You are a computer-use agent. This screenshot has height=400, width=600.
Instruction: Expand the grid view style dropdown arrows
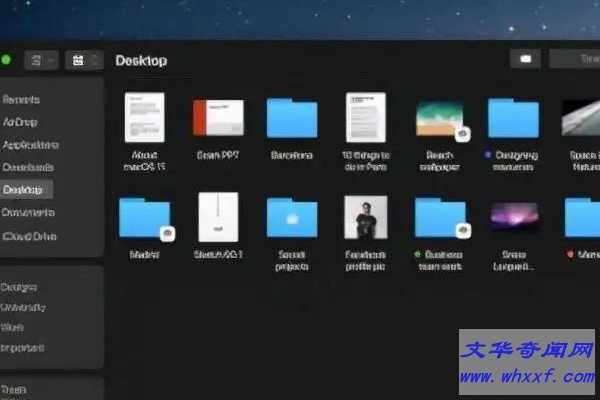point(95,60)
